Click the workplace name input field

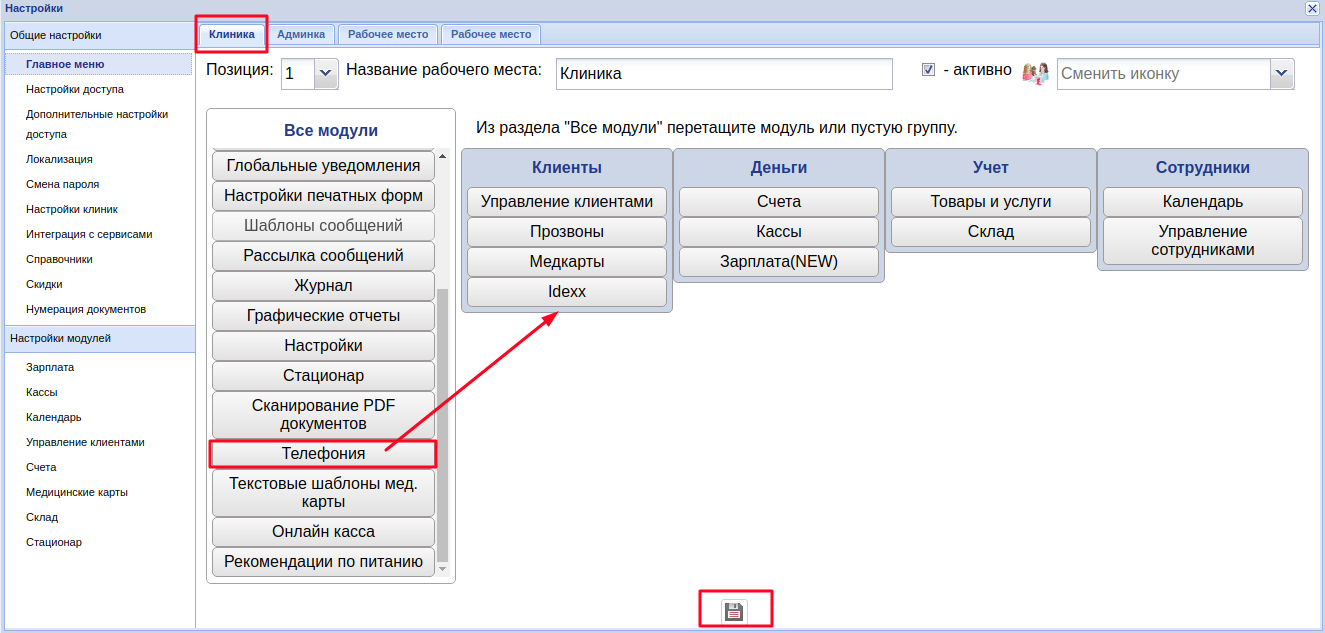(x=723, y=73)
